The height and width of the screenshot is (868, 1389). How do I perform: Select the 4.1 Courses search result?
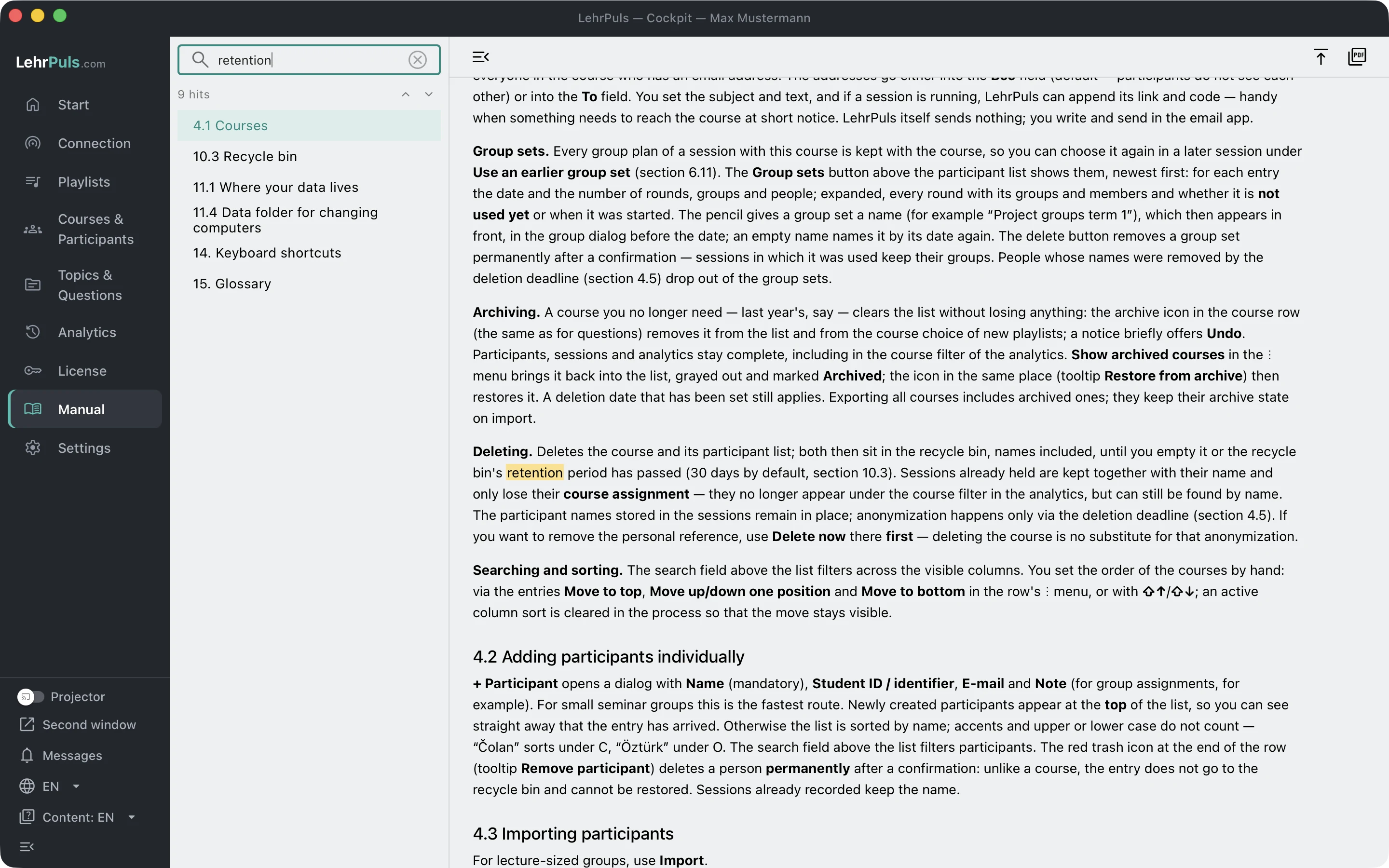309,125
